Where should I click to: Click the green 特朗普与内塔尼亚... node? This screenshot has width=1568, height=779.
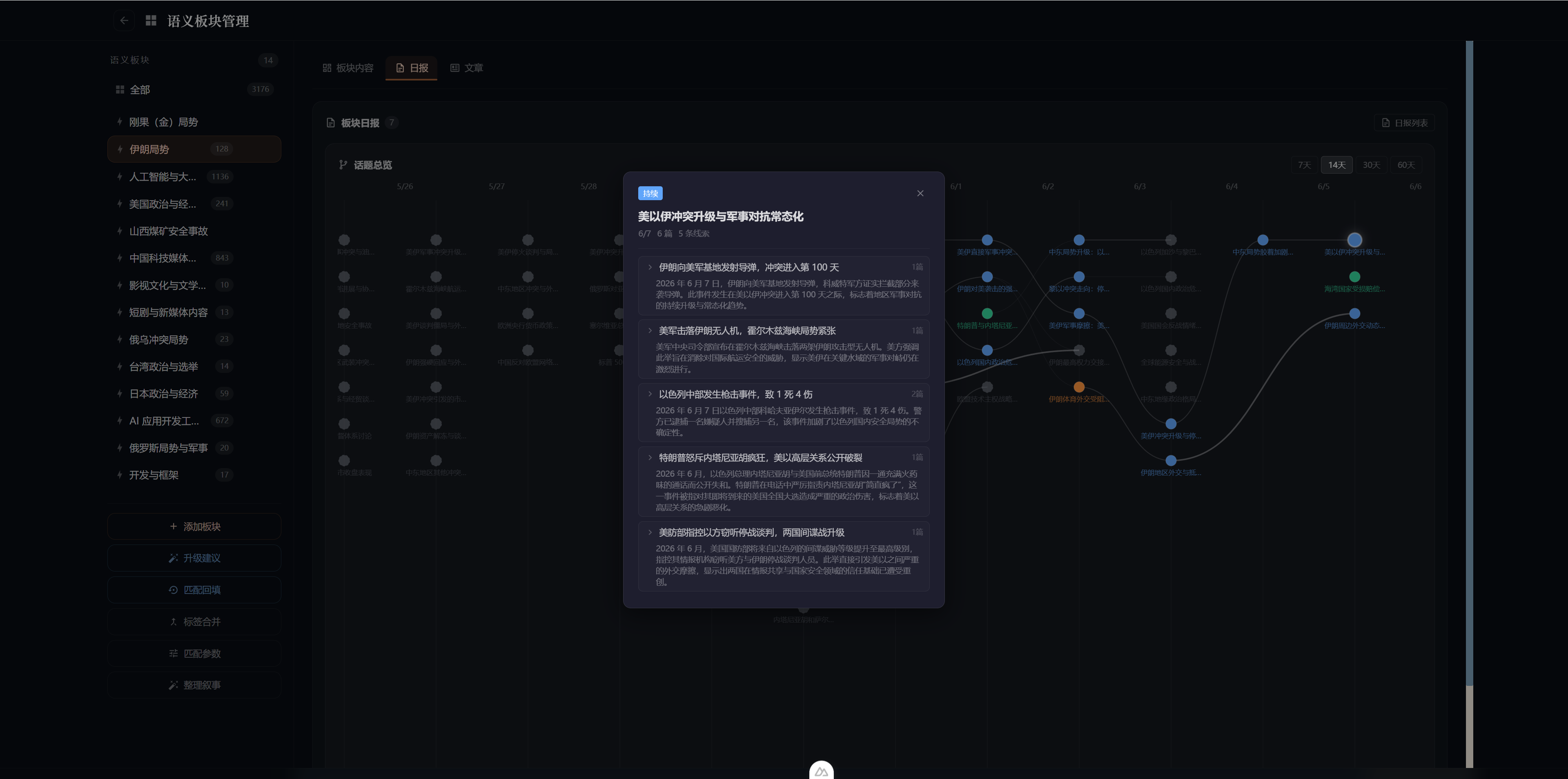pos(987,313)
